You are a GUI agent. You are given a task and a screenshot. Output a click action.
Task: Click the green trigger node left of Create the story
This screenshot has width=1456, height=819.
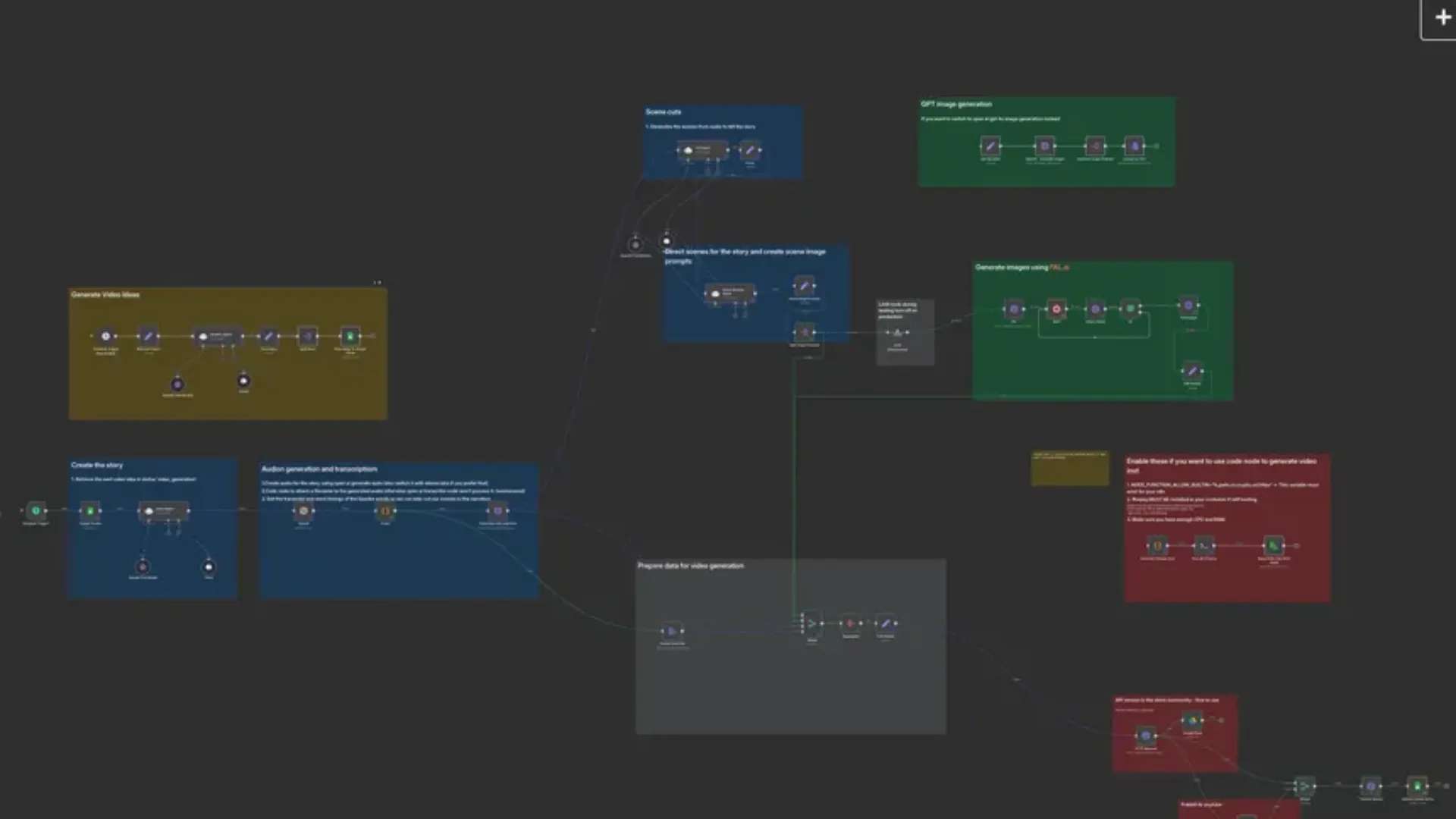click(36, 511)
